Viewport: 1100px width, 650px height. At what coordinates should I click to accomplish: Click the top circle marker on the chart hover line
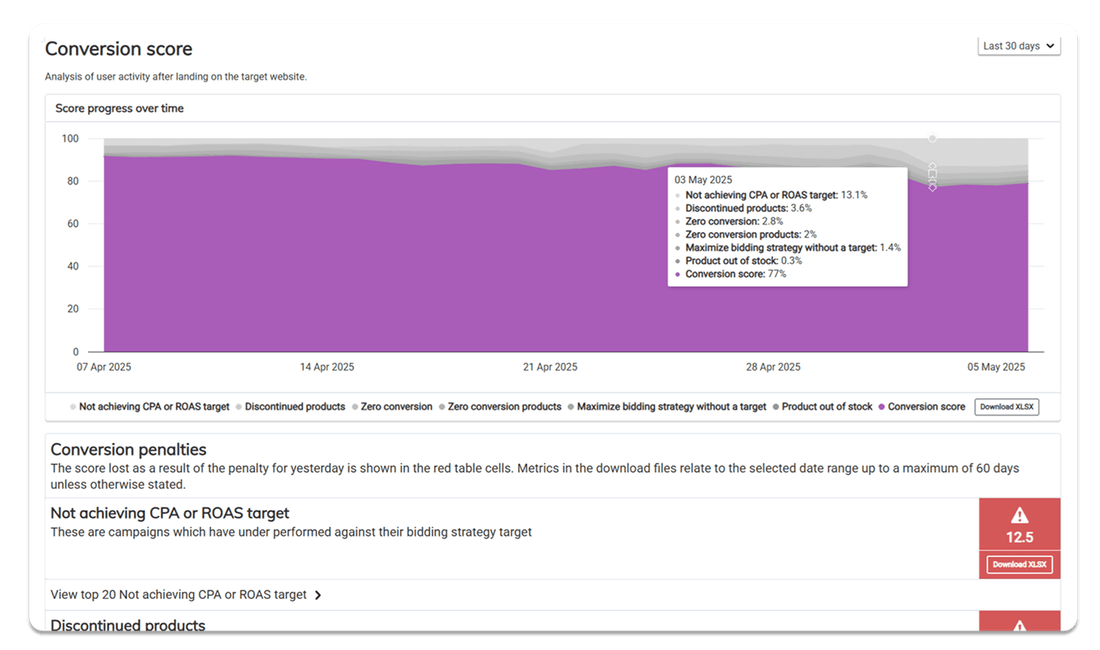[932, 138]
